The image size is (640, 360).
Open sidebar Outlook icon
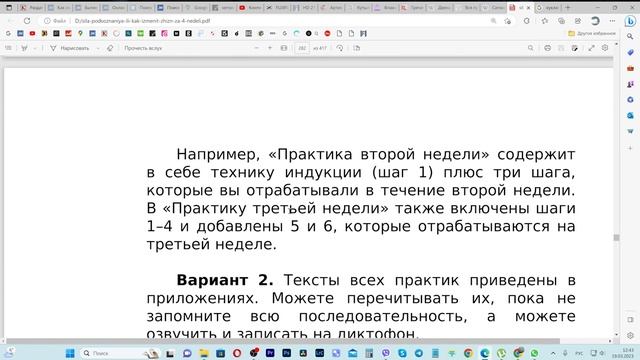click(x=630, y=116)
